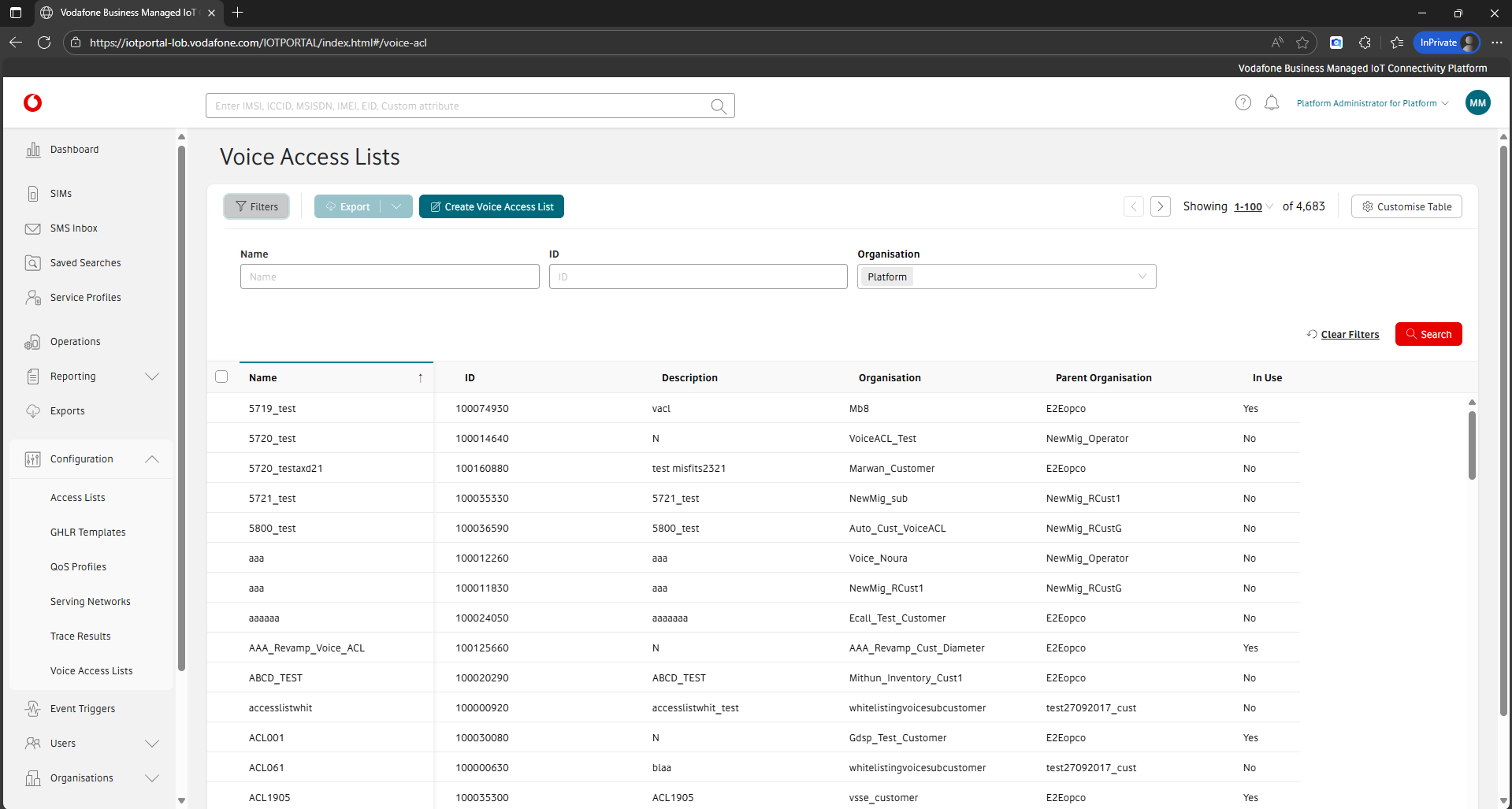This screenshot has height=809, width=1512.
Task: Click the Create Voice Access List button
Action: pyautogui.click(x=491, y=206)
